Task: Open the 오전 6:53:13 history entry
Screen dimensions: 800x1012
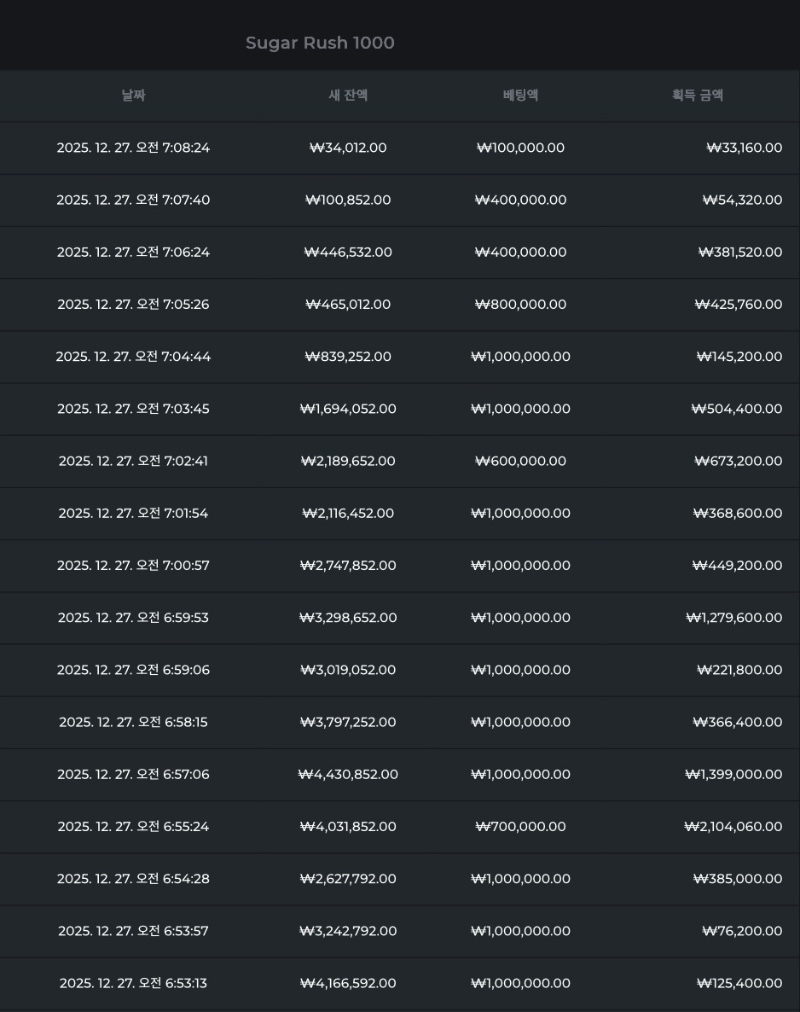Action: 133,983
